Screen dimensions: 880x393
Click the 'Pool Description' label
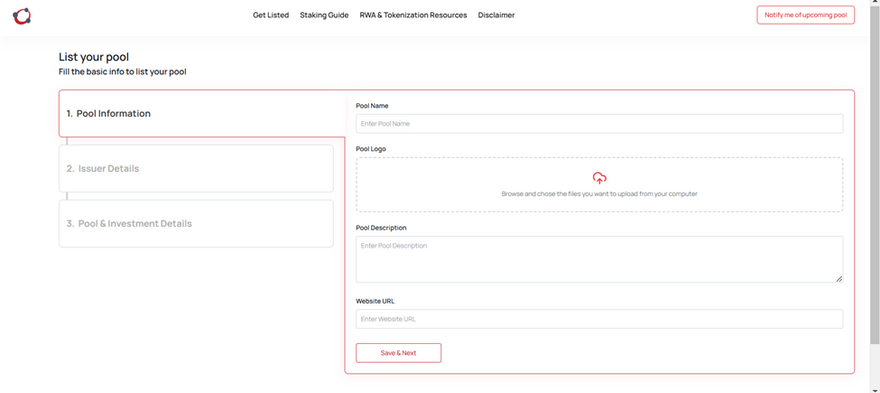tap(381, 228)
